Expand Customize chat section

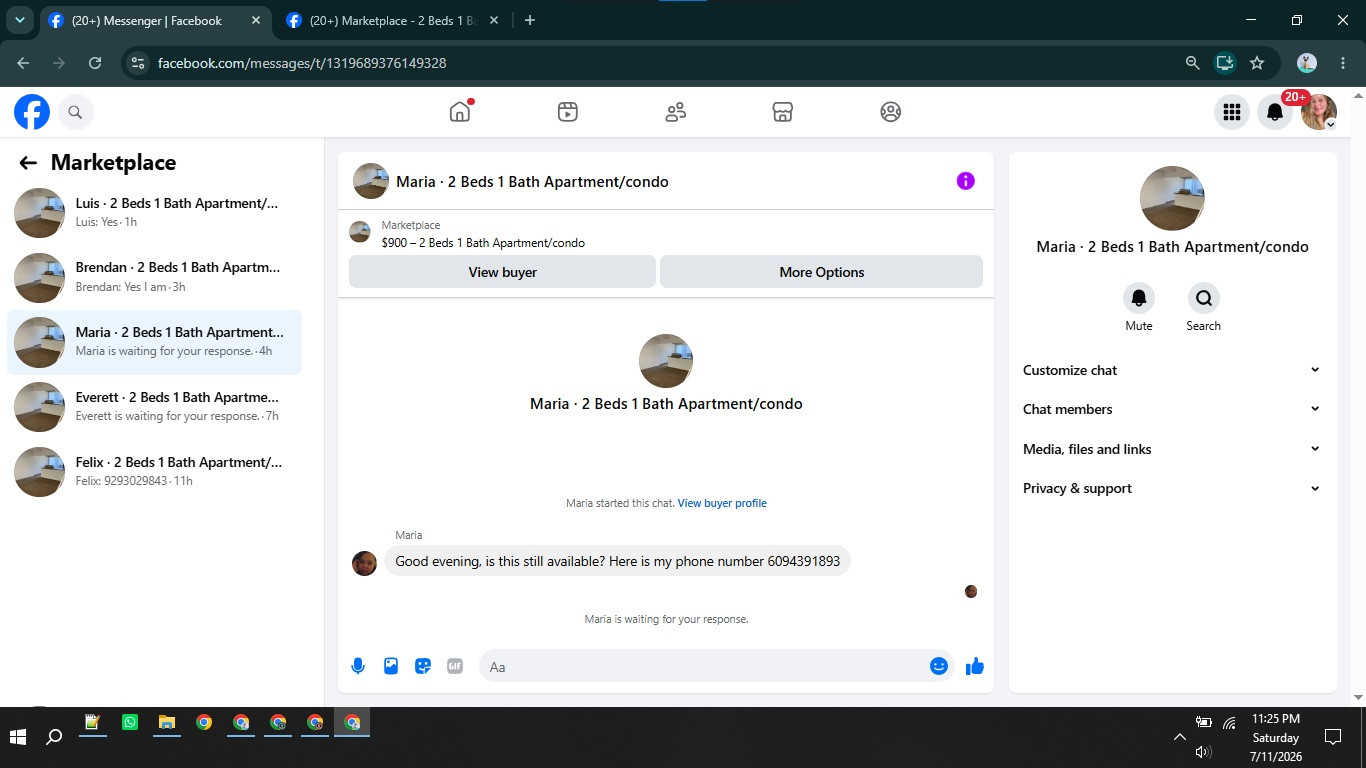click(x=1171, y=370)
